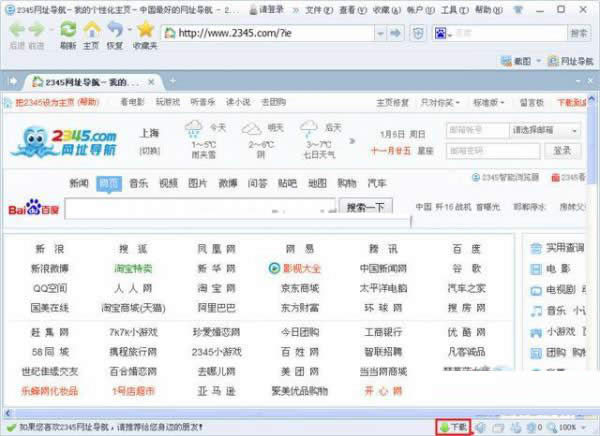Open the 工具 menu
Viewport: 600px width, 436px height.
455,10
